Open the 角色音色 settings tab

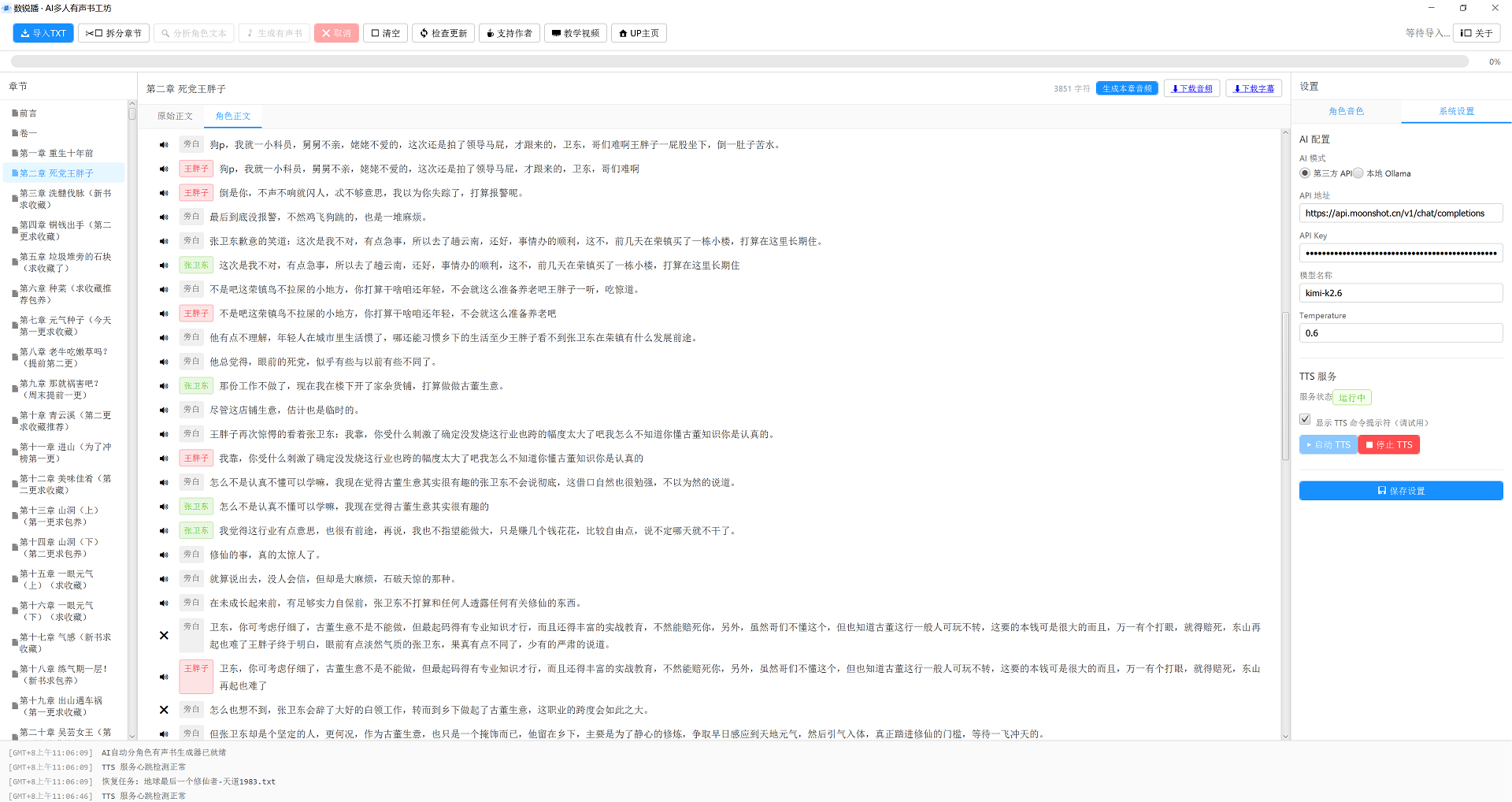[x=1346, y=111]
